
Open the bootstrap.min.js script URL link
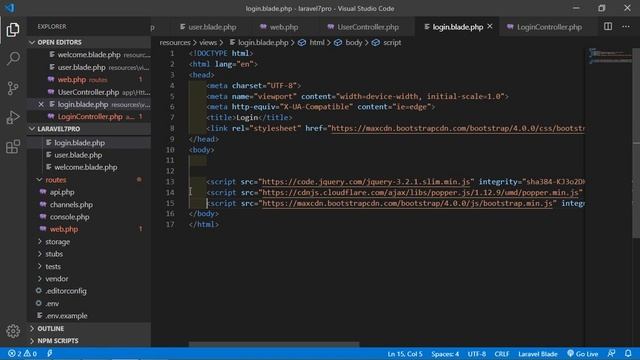[407, 203]
